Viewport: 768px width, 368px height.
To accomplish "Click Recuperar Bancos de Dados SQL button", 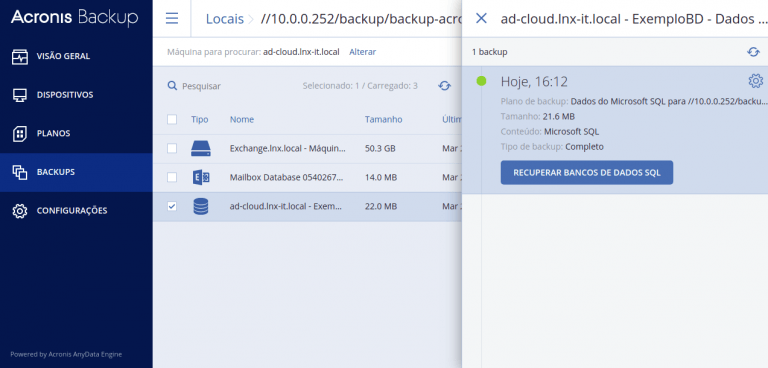I will click(x=587, y=172).
